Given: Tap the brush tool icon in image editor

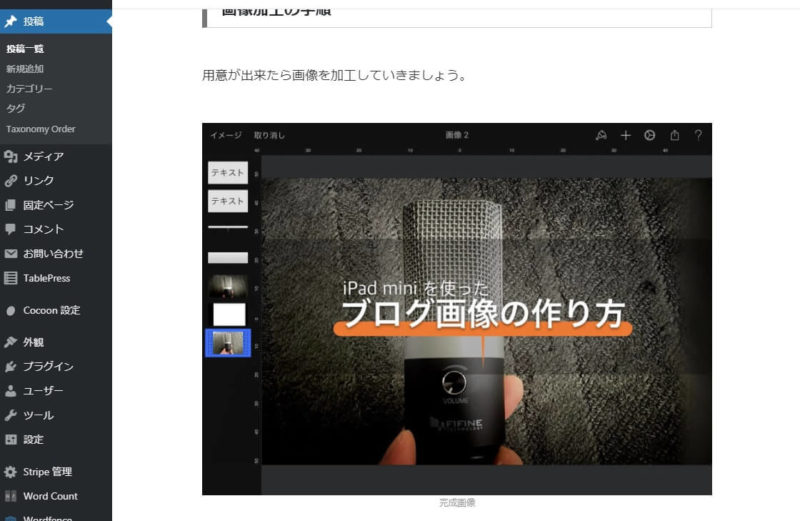Looking at the screenshot, I should tap(601, 135).
